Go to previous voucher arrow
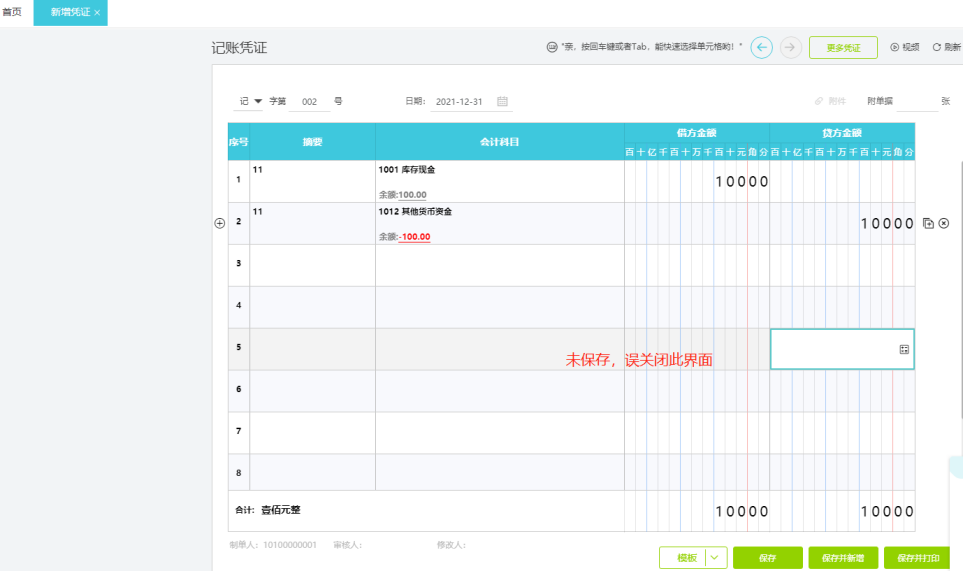Image resolution: width=964 pixels, height=572 pixels. pos(761,47)
